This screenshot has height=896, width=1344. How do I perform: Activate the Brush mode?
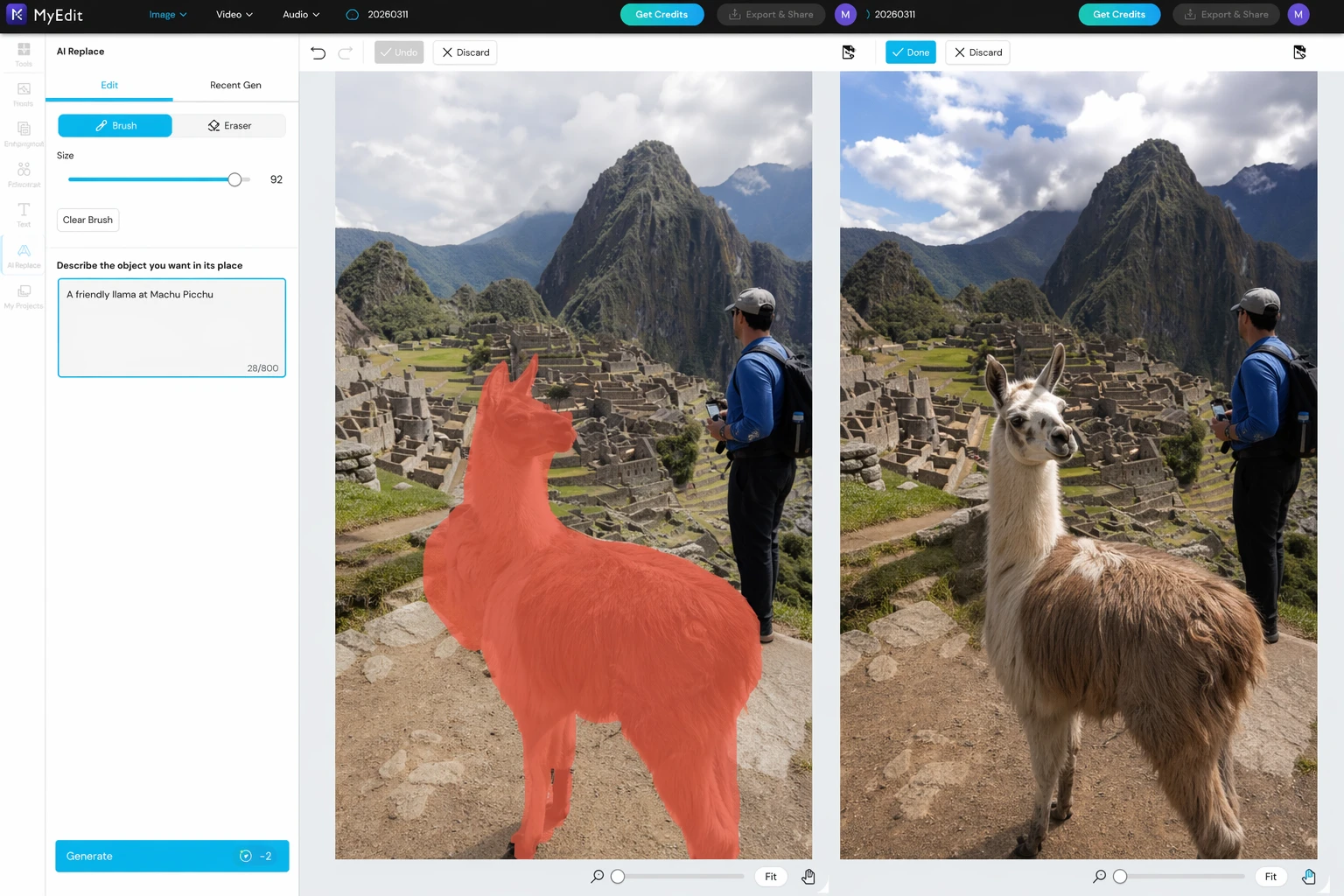115,126
